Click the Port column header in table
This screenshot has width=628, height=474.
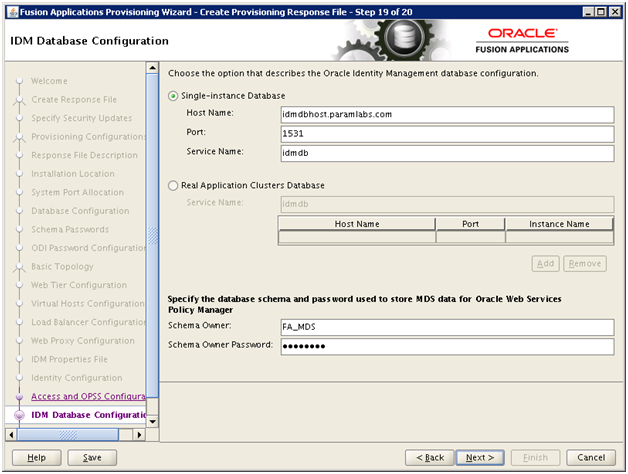click(x=470, y=224)
